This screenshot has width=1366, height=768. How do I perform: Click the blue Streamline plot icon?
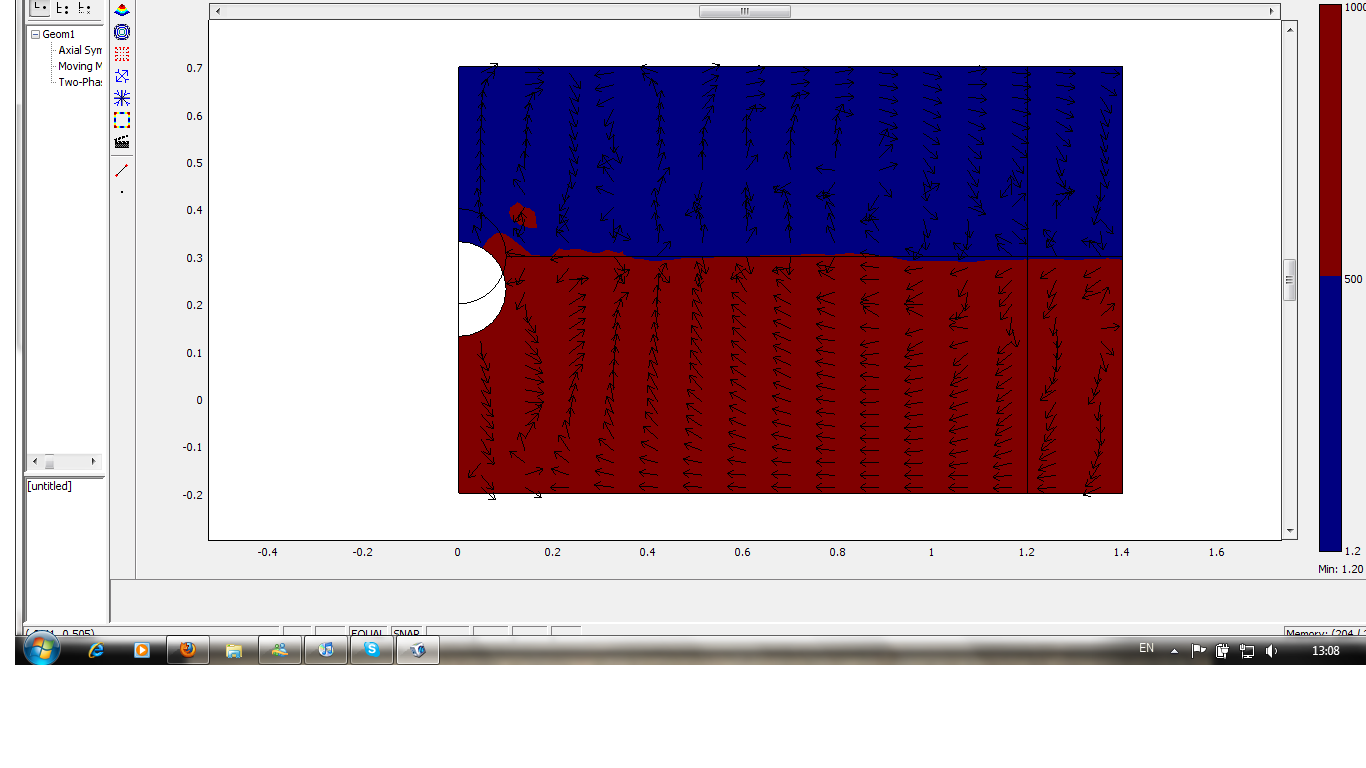click(122, 98)
